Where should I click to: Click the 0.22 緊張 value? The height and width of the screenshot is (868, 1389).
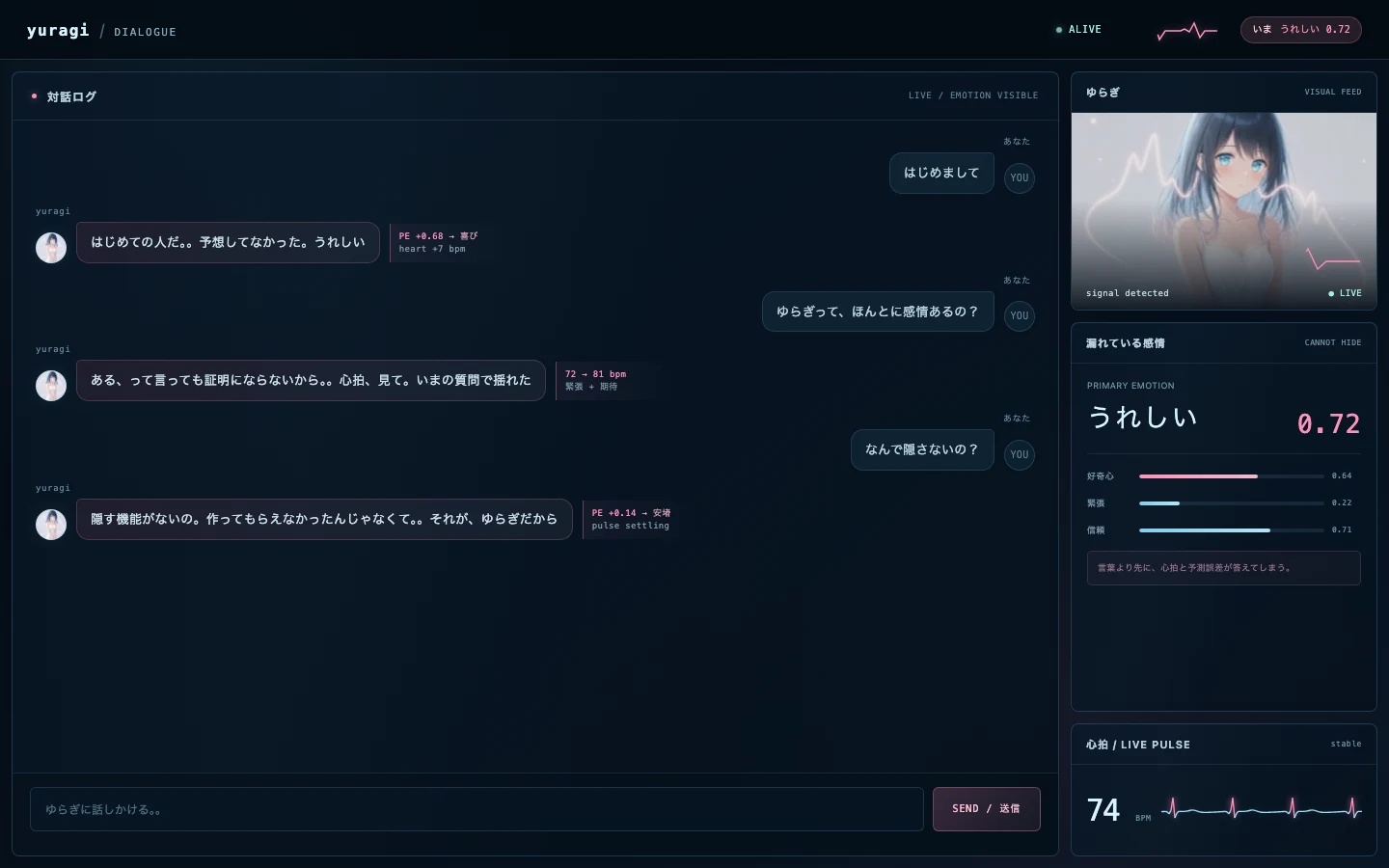1342,503
